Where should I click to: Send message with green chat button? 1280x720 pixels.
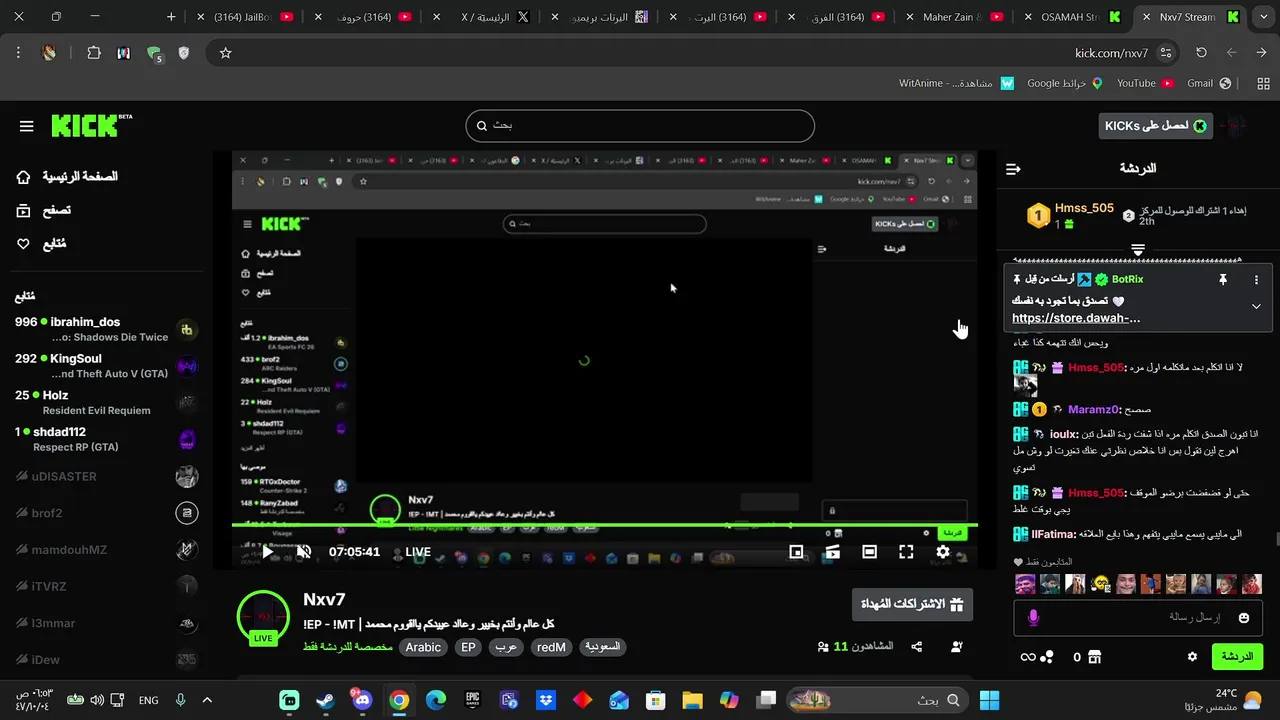(1237, 657)
